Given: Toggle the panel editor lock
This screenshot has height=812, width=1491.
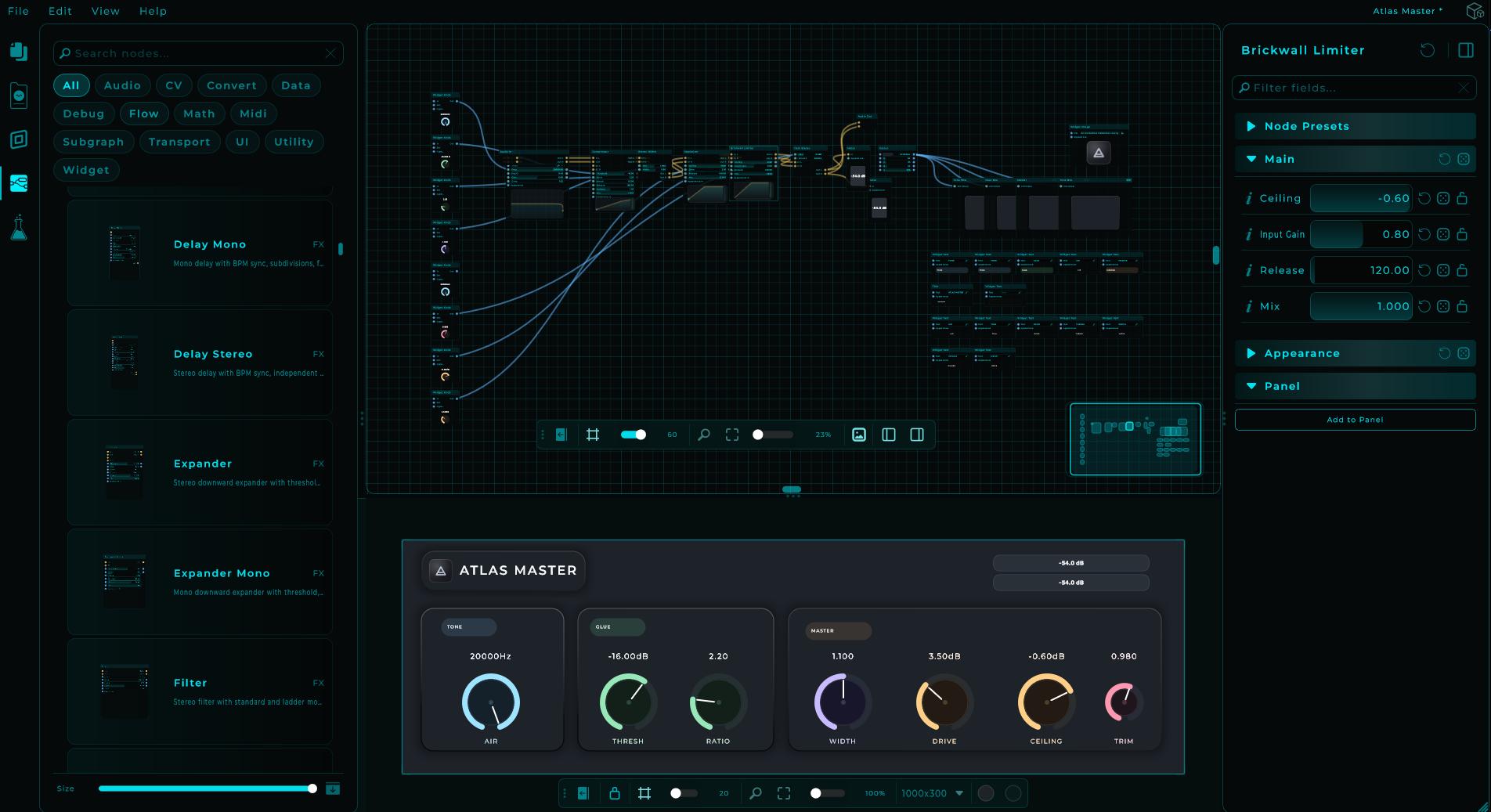Looking at the screenshot, I should pyautogui.click(x=615, y=793).
